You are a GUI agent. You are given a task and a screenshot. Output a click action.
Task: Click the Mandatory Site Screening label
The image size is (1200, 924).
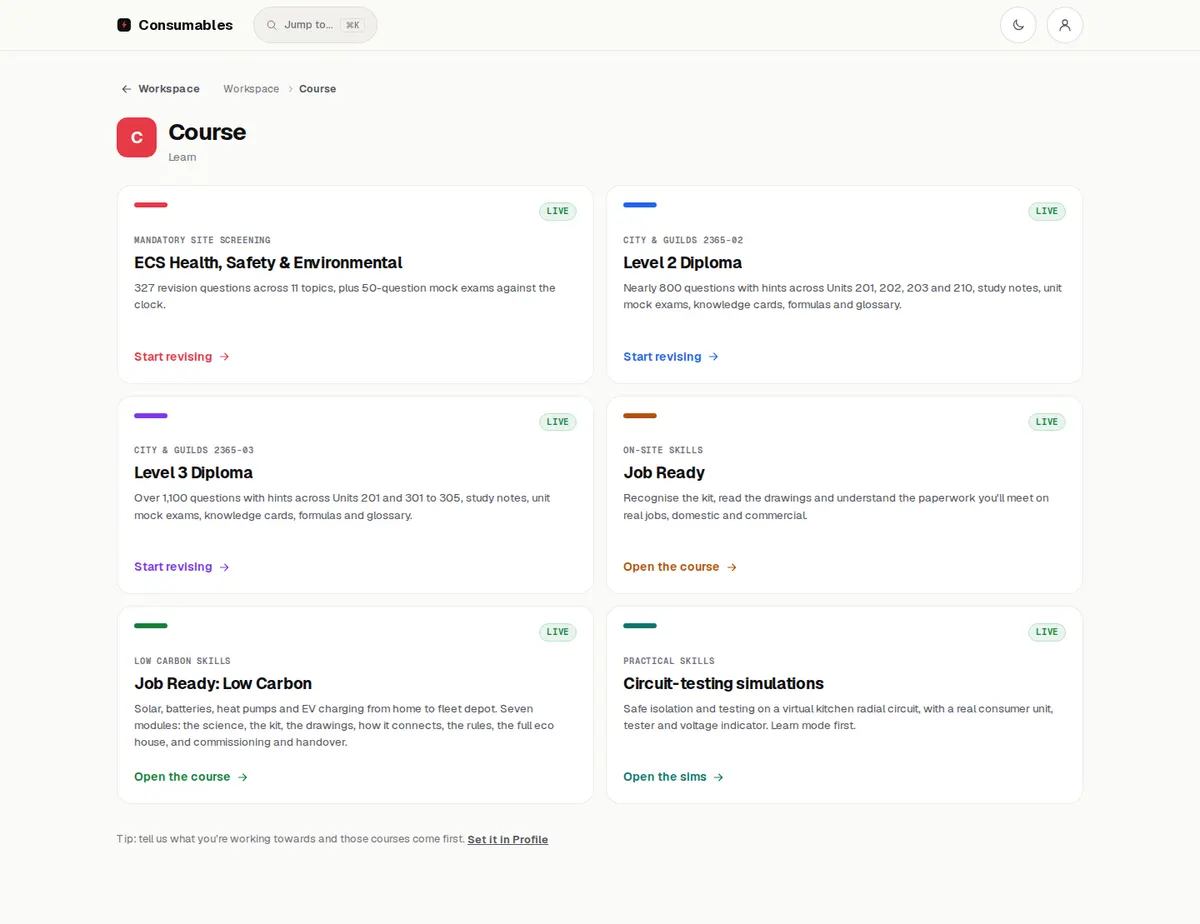click(x=202, y=241)
